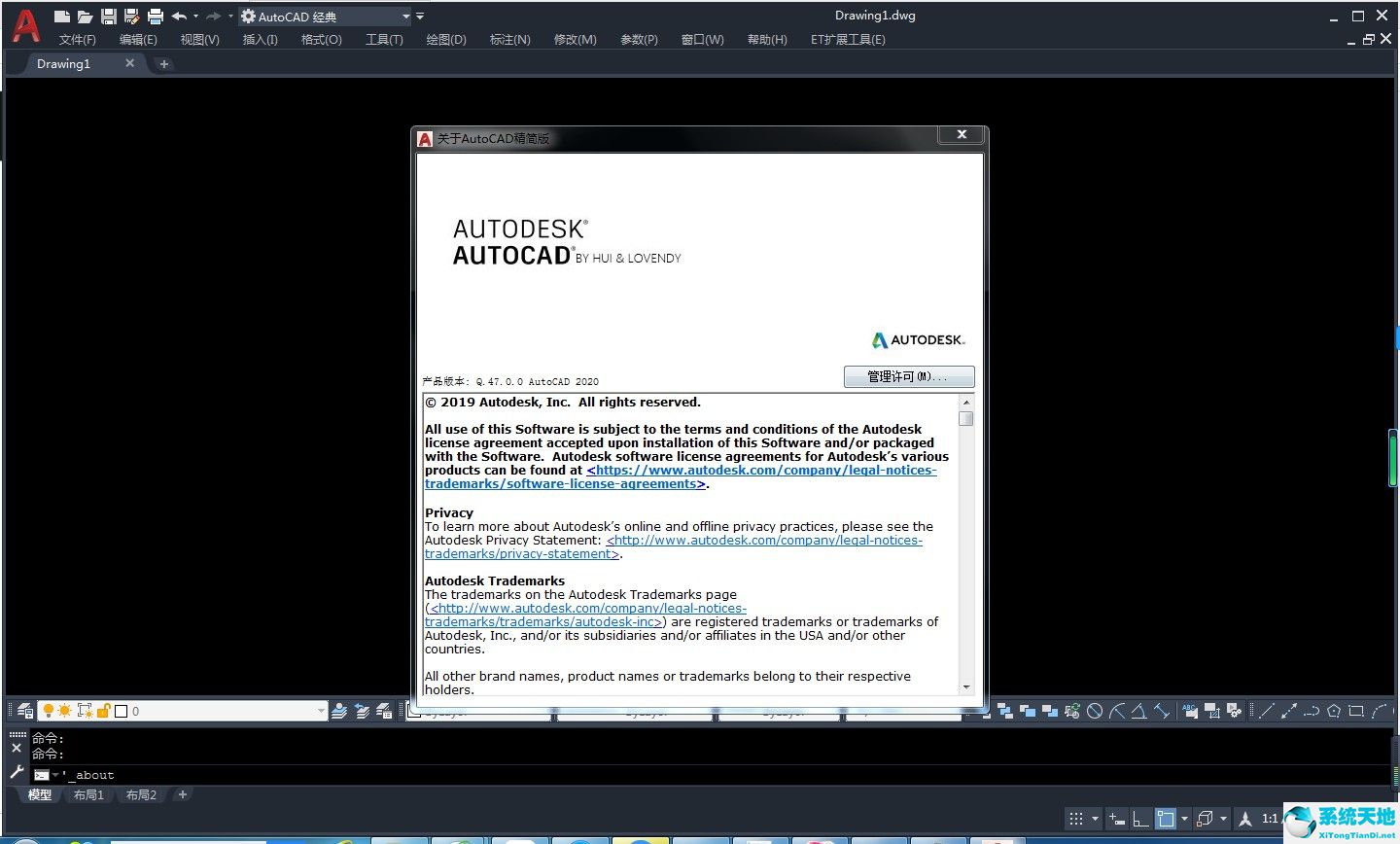Click the Aligned dimension icon
This screenshot has height=844, width=1400.
pyautogui.click(x=1161, y=711)
